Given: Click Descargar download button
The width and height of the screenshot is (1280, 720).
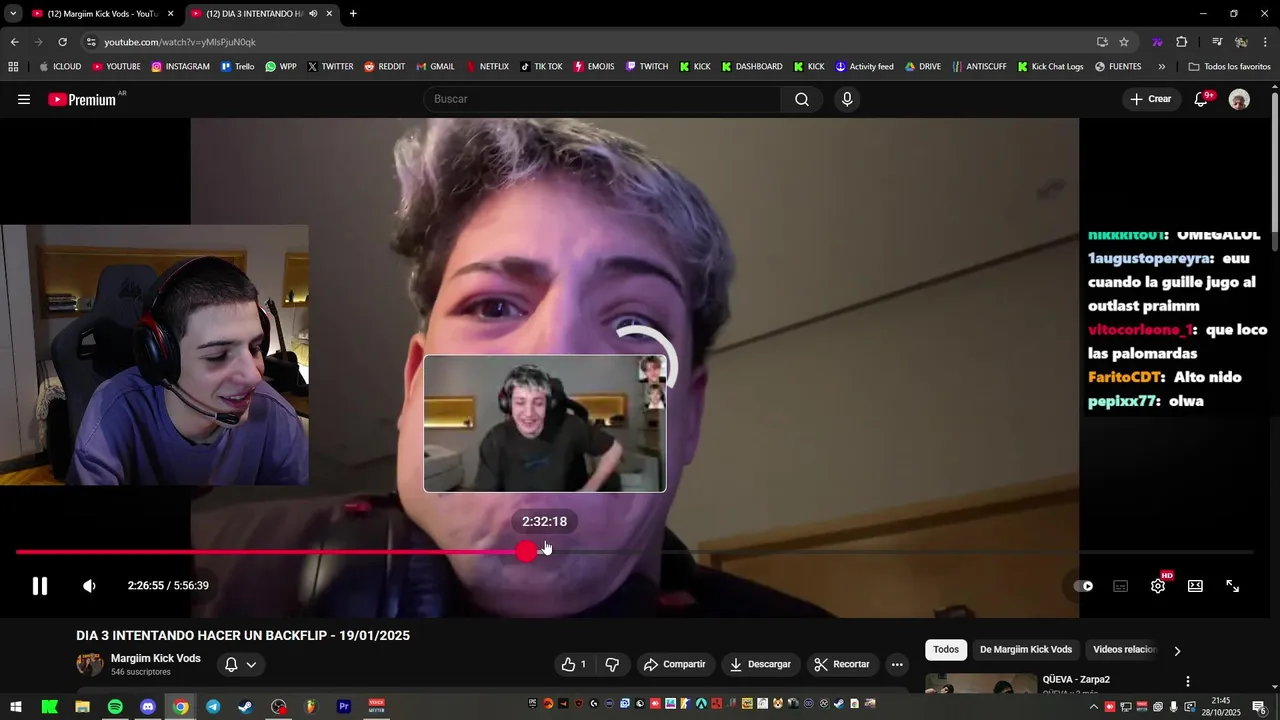Looking at the screenshot, I should point(760,664).
